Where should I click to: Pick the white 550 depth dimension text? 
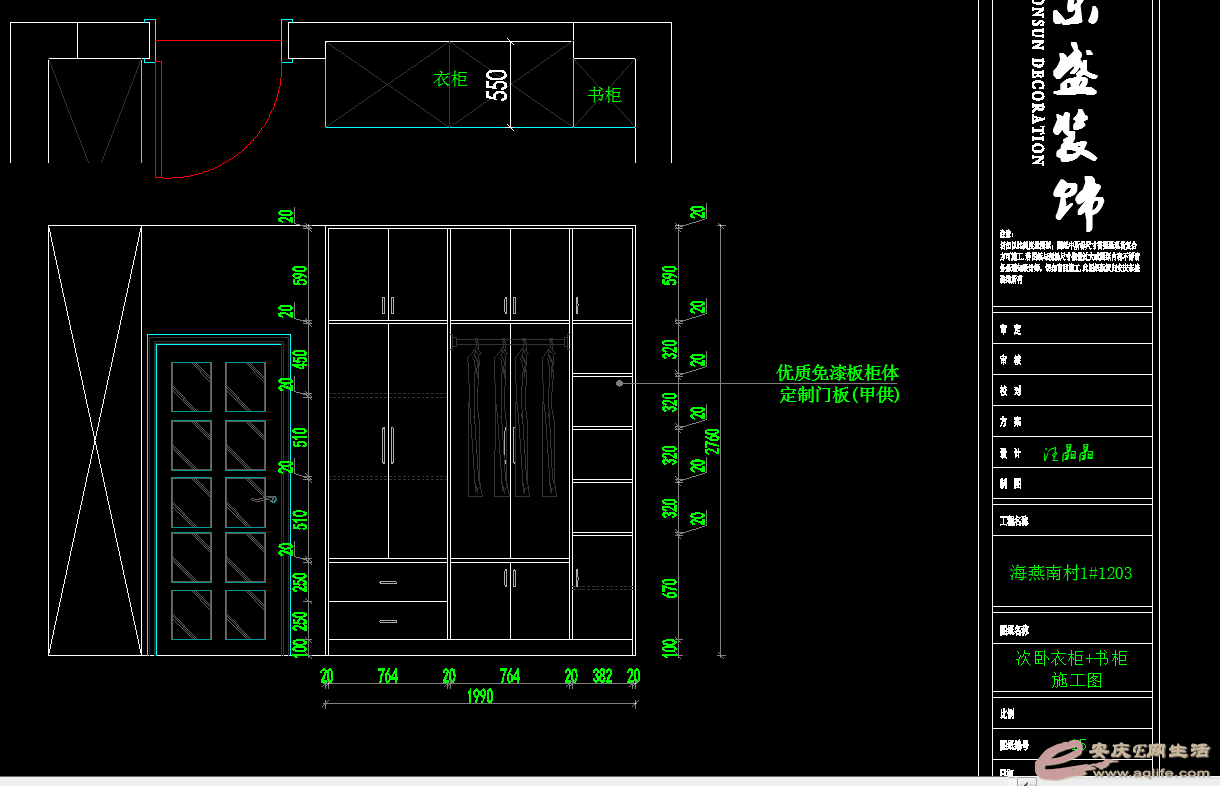point(497,85)
